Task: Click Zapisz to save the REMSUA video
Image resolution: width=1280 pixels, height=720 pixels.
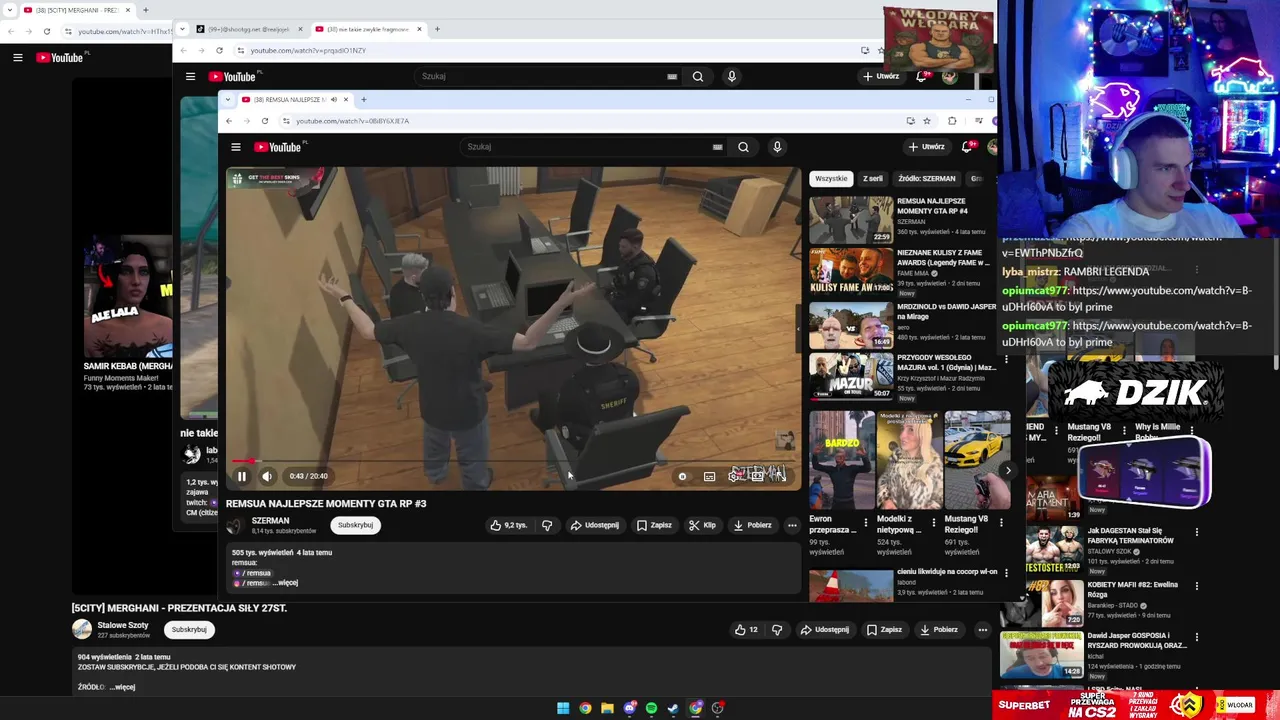Action: pos(654,525)
